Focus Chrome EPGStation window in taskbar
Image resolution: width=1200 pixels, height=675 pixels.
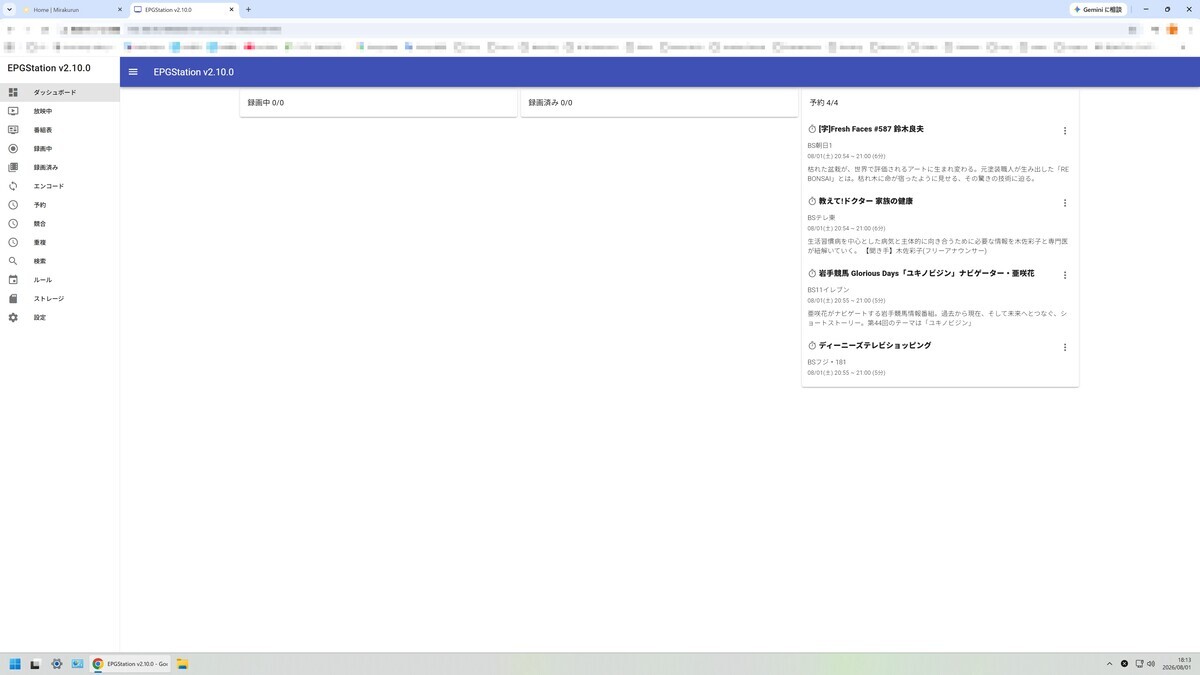130,664
